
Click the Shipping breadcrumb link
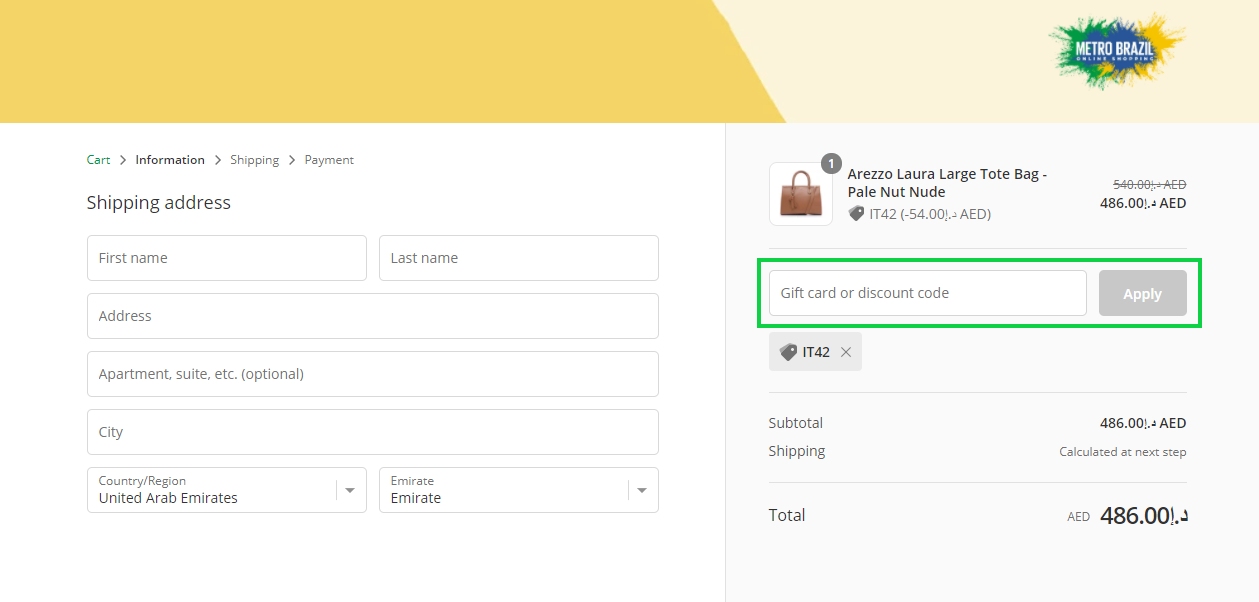click(x=255, y=159)
